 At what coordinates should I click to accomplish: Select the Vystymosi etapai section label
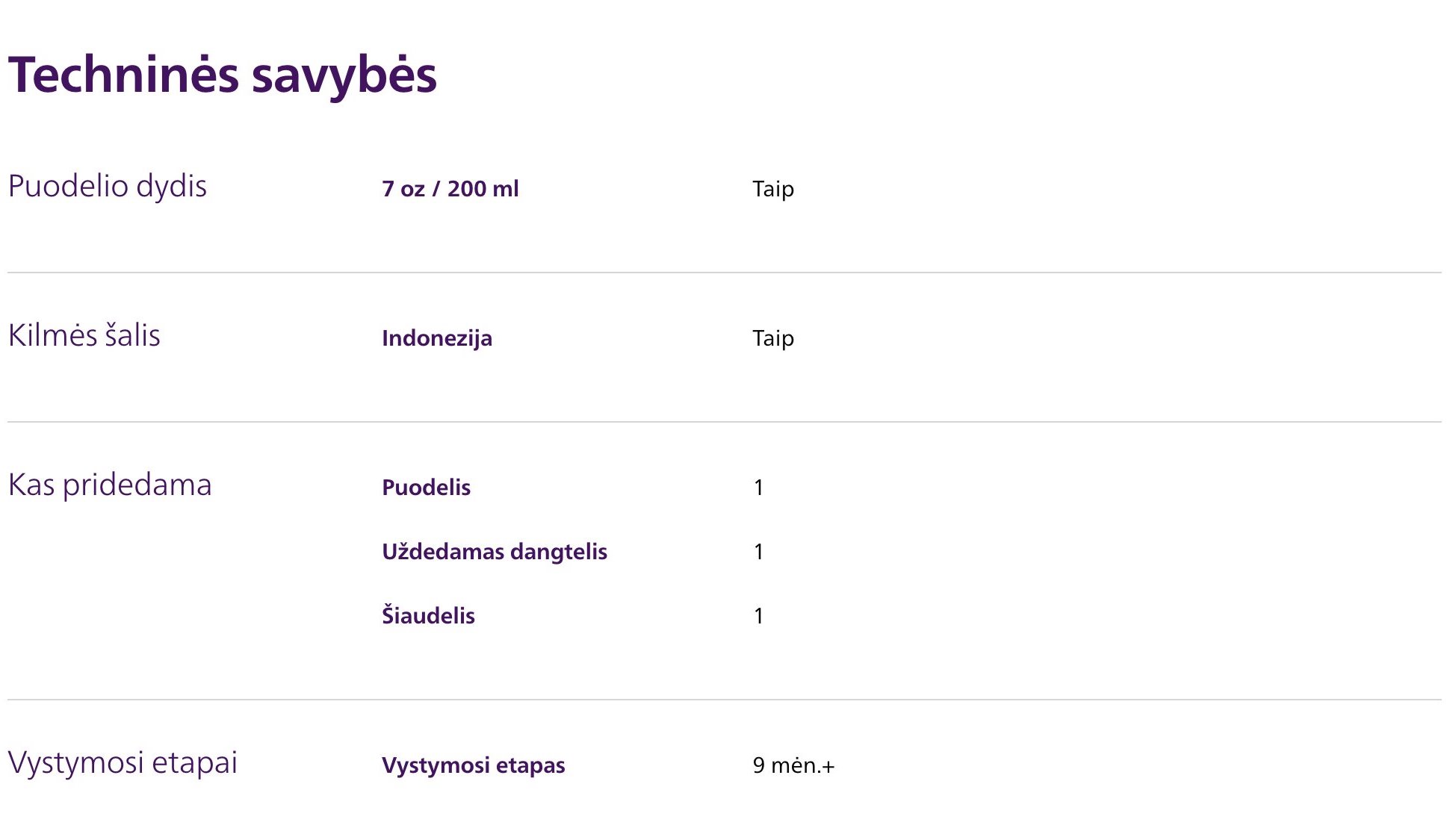pyautogui.click(x=123, y=763)
